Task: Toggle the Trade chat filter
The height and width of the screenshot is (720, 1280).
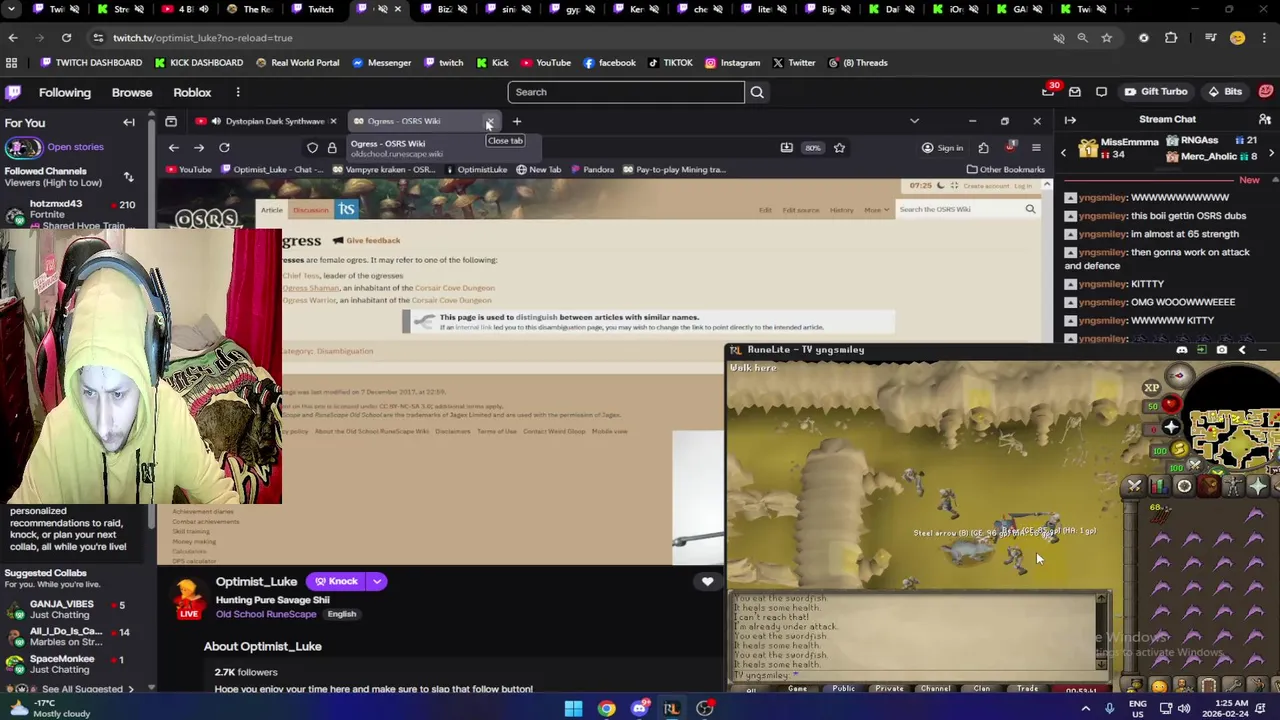Action: pos(1027,688)
